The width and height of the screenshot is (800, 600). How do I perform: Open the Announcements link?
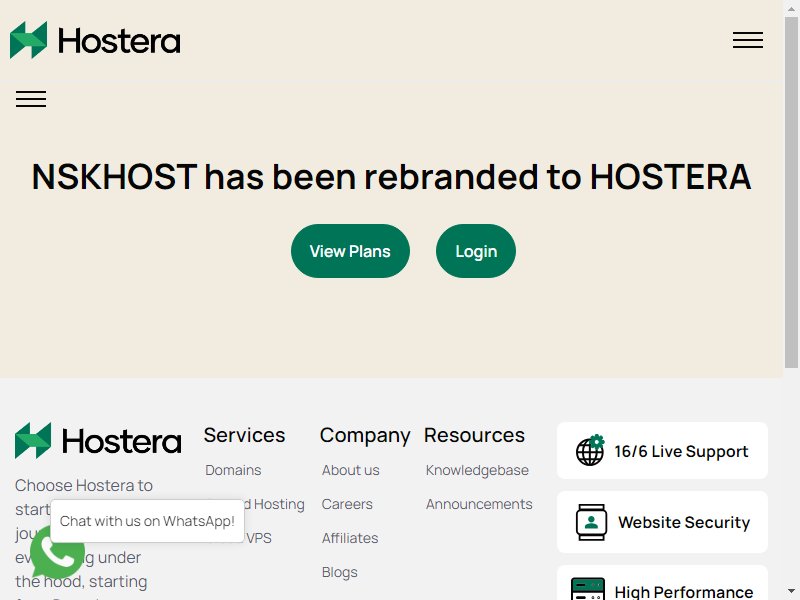point(479,504)
